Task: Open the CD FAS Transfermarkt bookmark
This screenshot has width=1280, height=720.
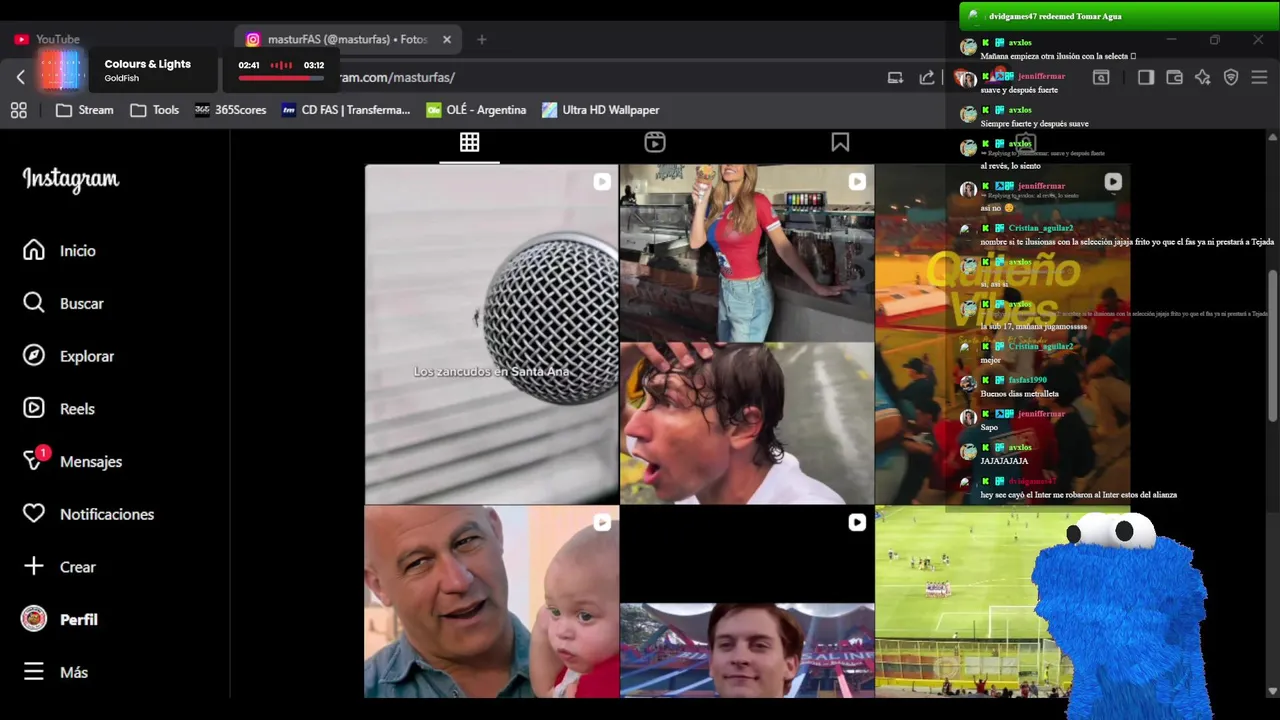Action: point(346,110)
